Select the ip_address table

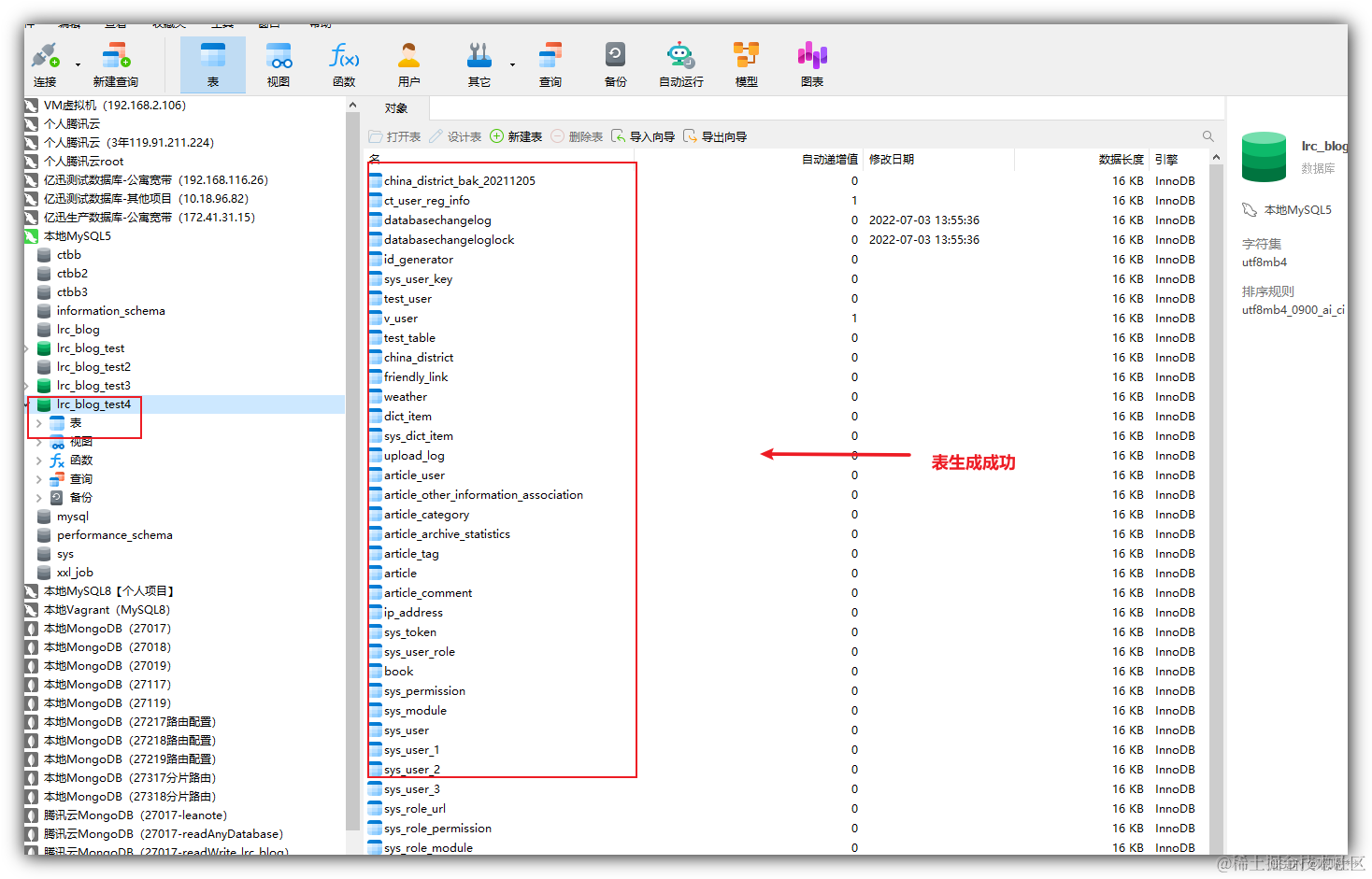413,613
